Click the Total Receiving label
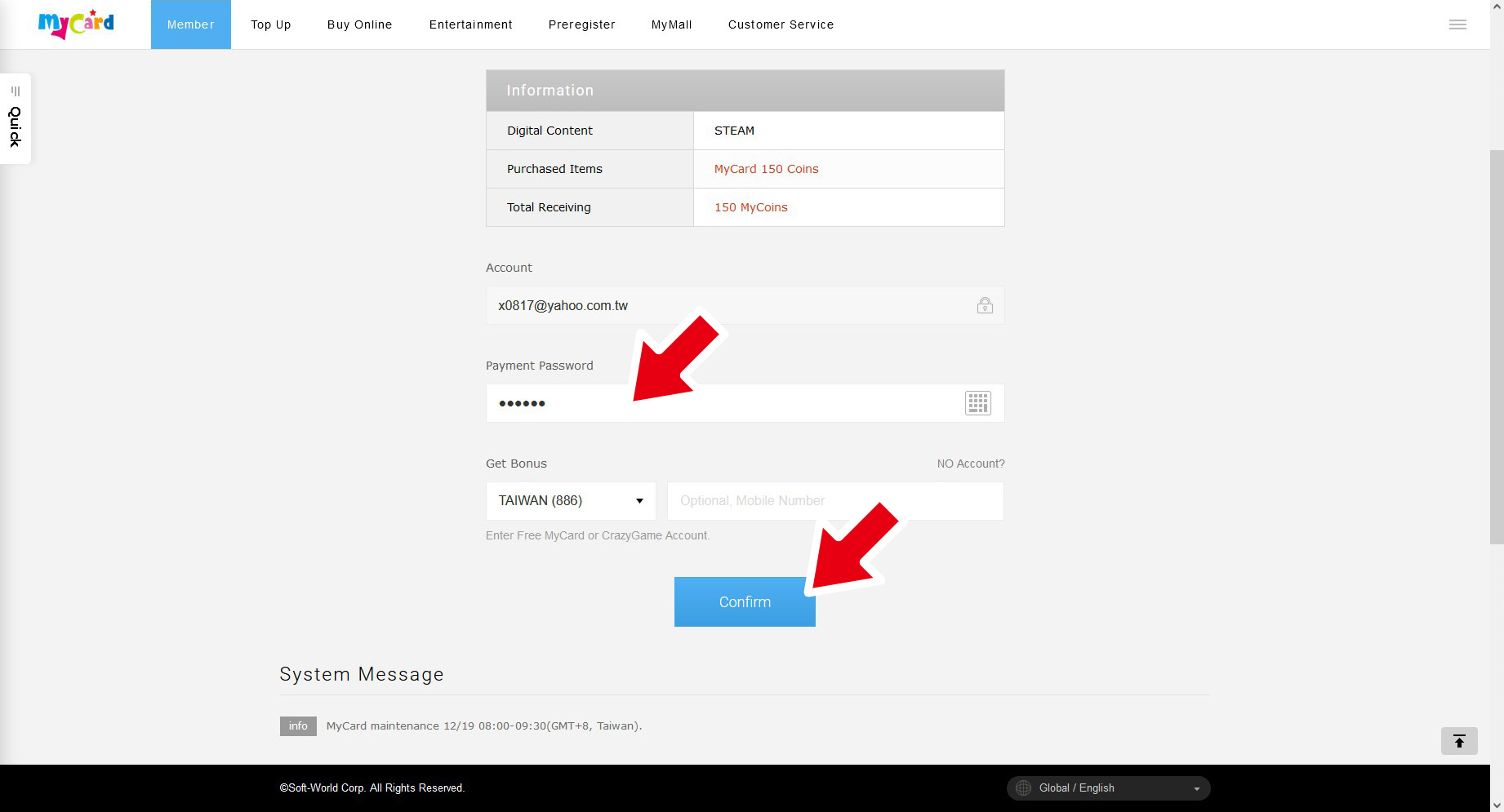1504x812 pixels. pyautogui.click(x=549, y=207)
